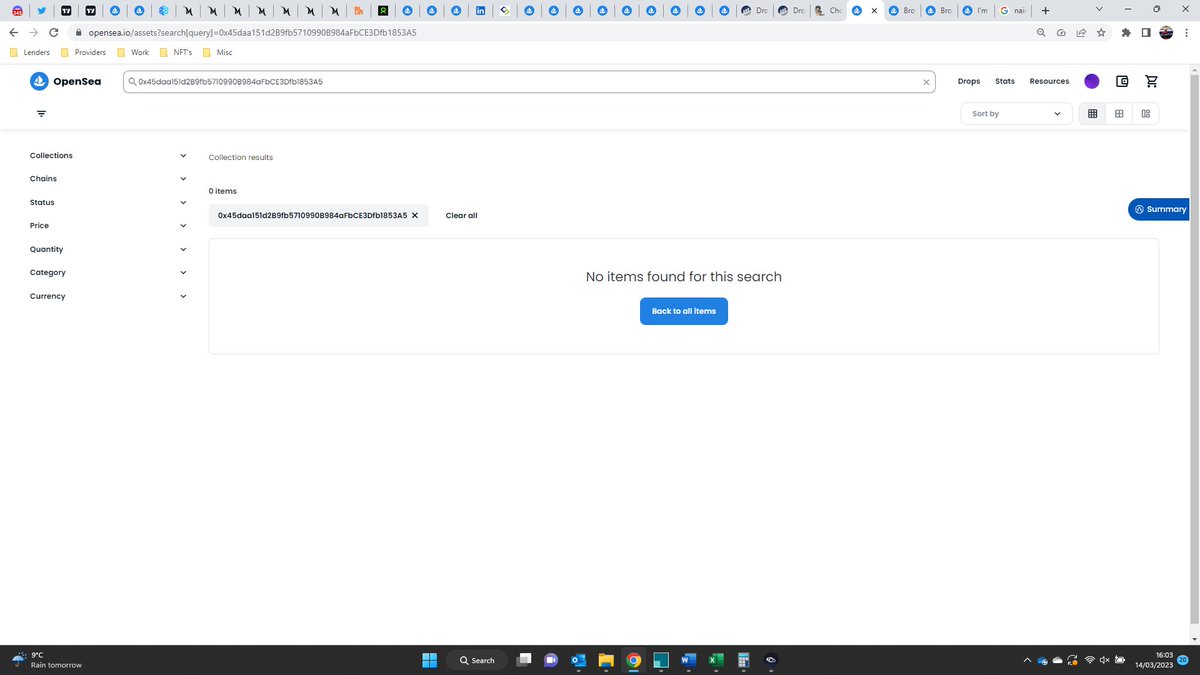The image size is (1200, 675).
Task: Show hidden system tray icons
Action: (x=1026, y=660)
